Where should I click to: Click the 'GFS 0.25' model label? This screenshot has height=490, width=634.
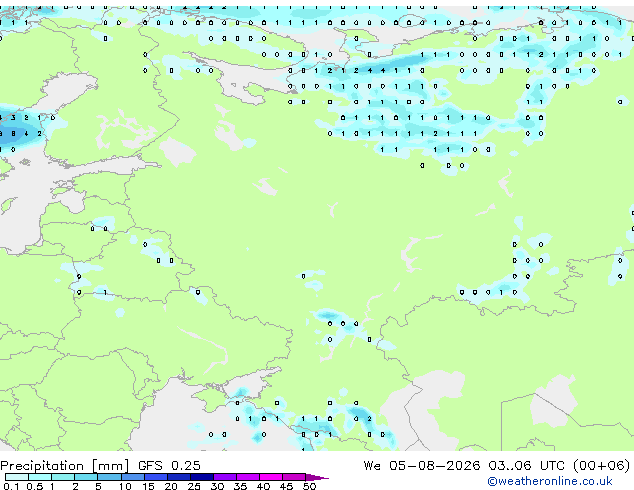[x=169, y=466]
